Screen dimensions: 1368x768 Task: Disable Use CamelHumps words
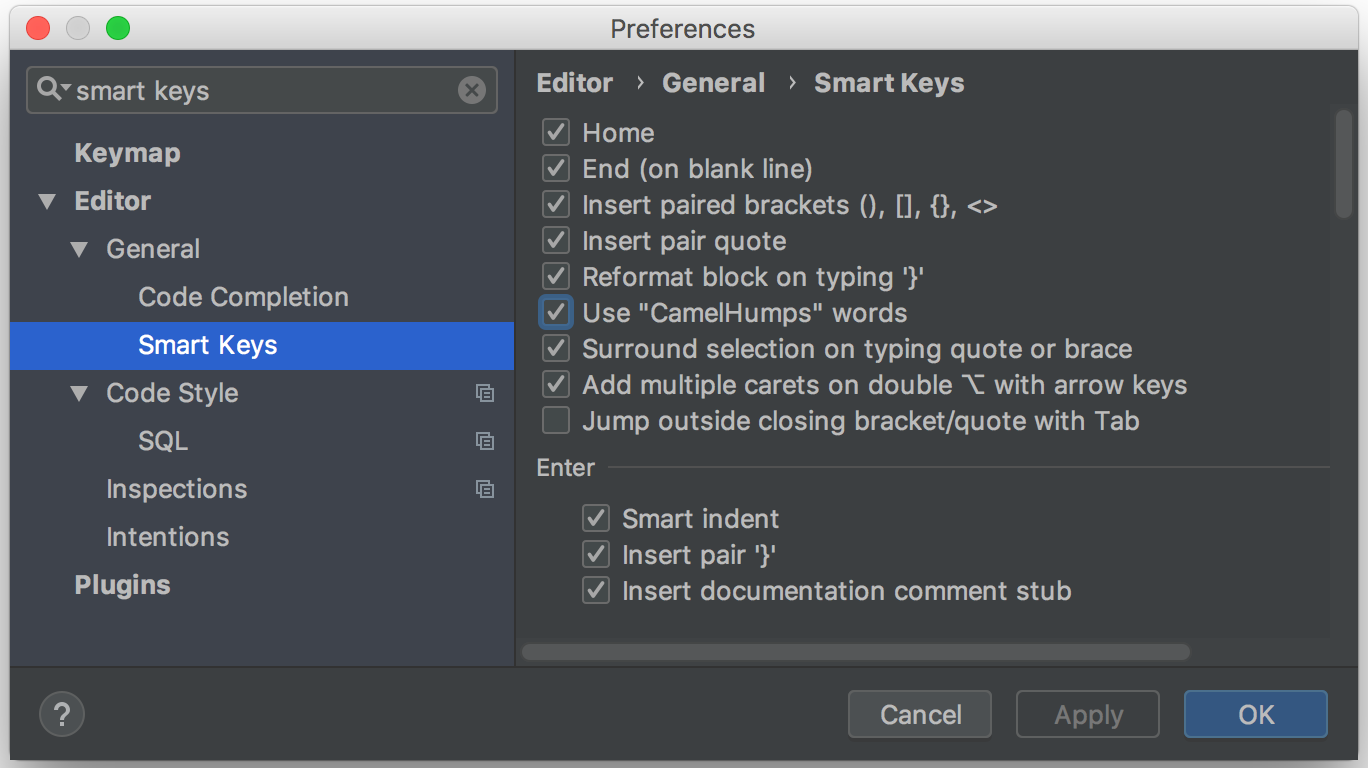pos(556,313)
